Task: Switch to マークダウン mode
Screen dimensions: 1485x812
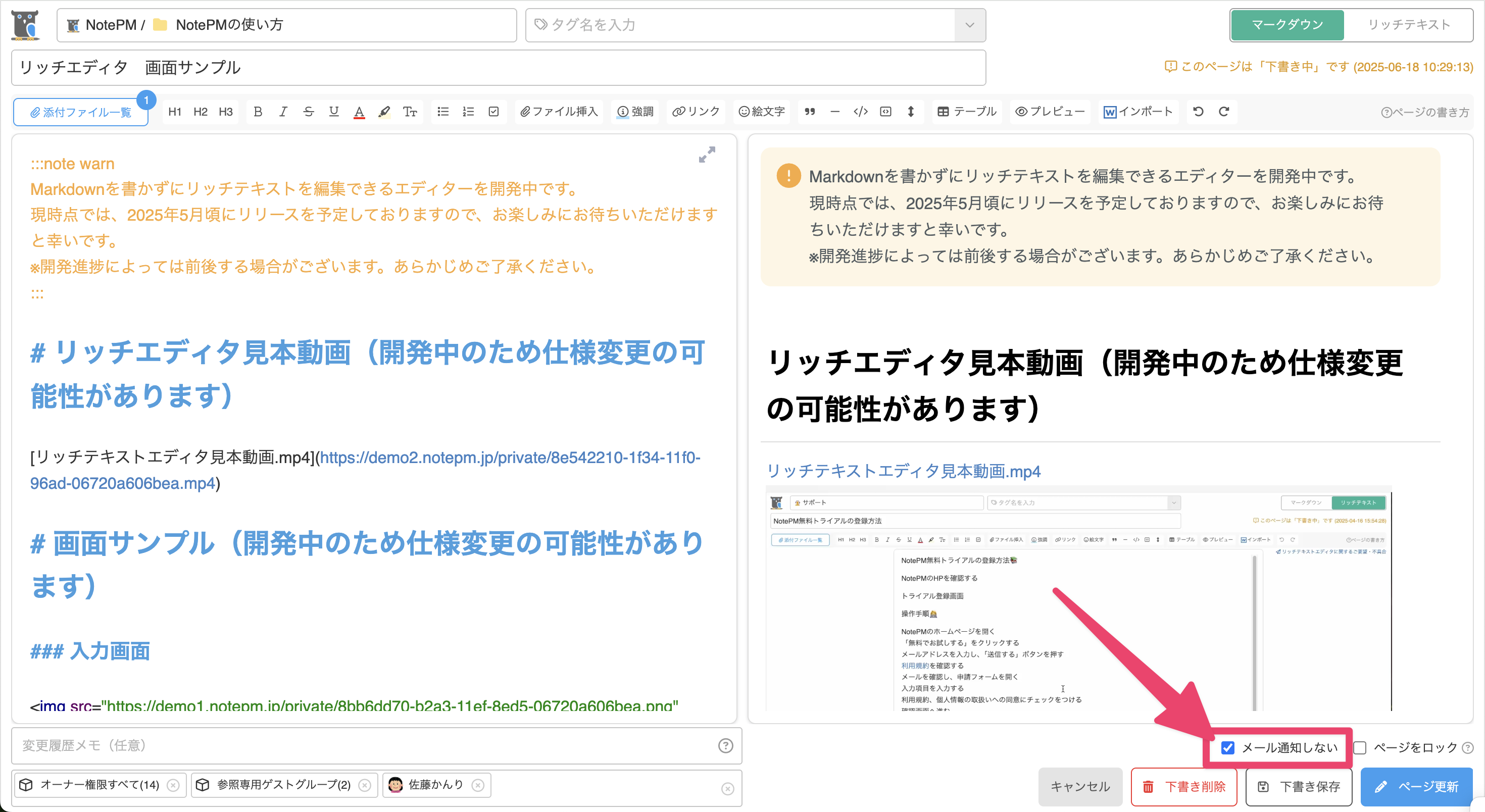Action: [1286, 25]
